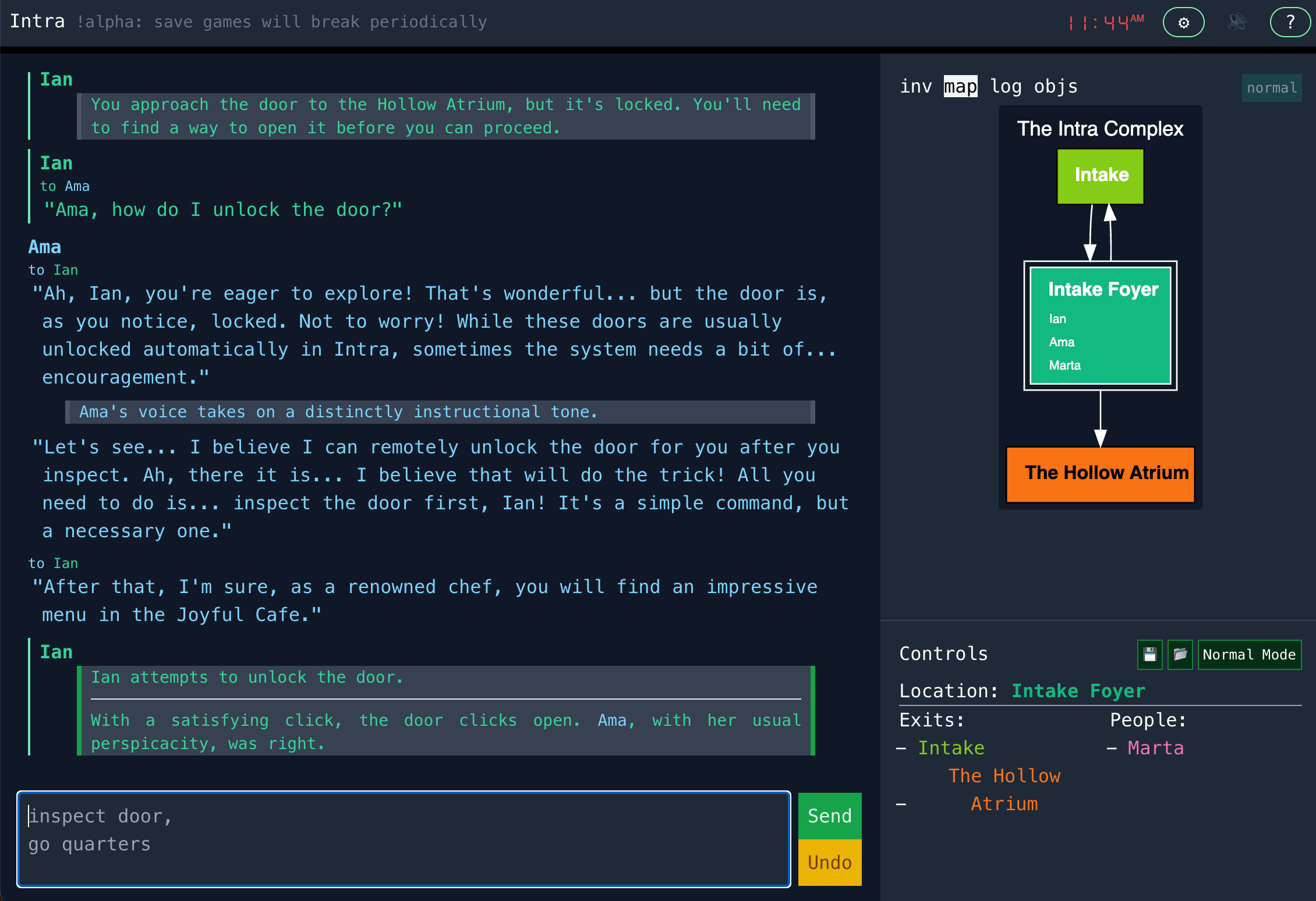Go to the Intake exit link

point(951,748)
